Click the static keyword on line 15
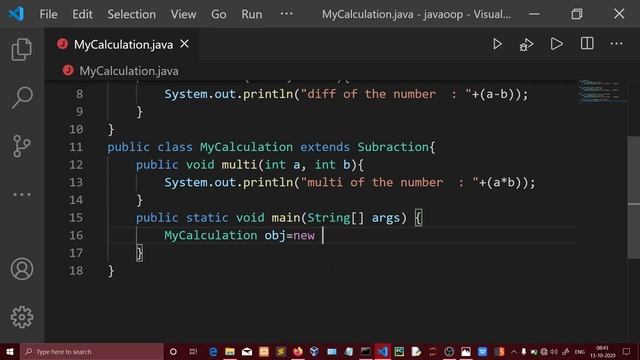 (x=207, y=218)
